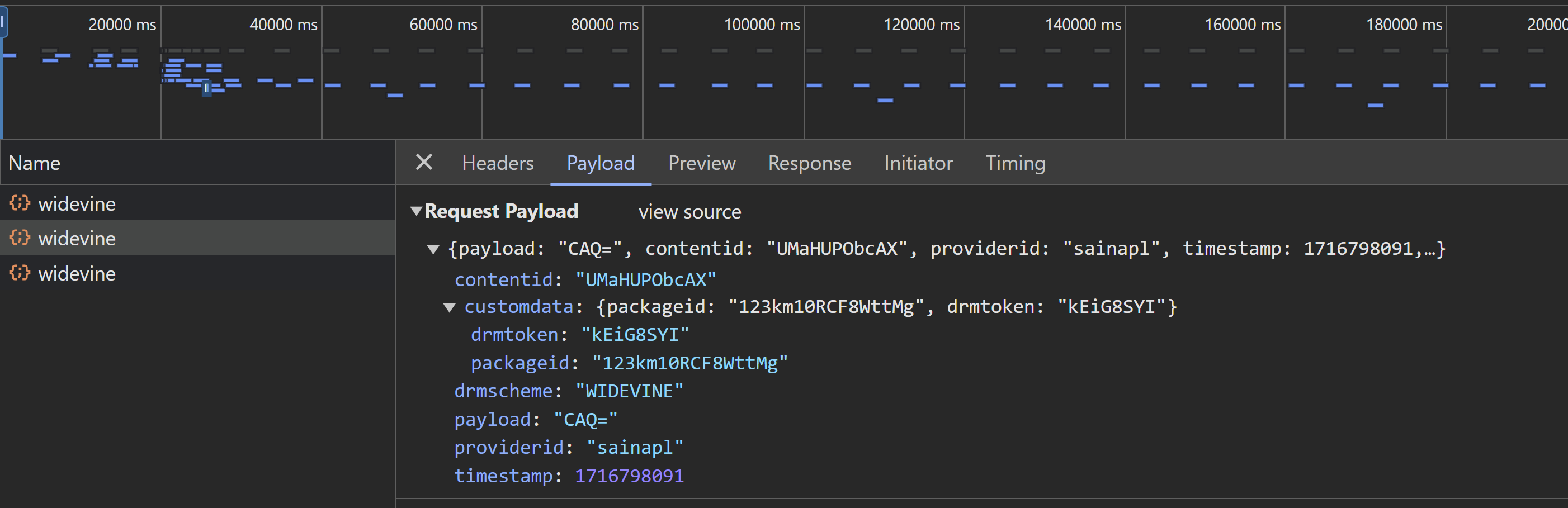Collapse the root payload object tree

click(x=433, y=249)
